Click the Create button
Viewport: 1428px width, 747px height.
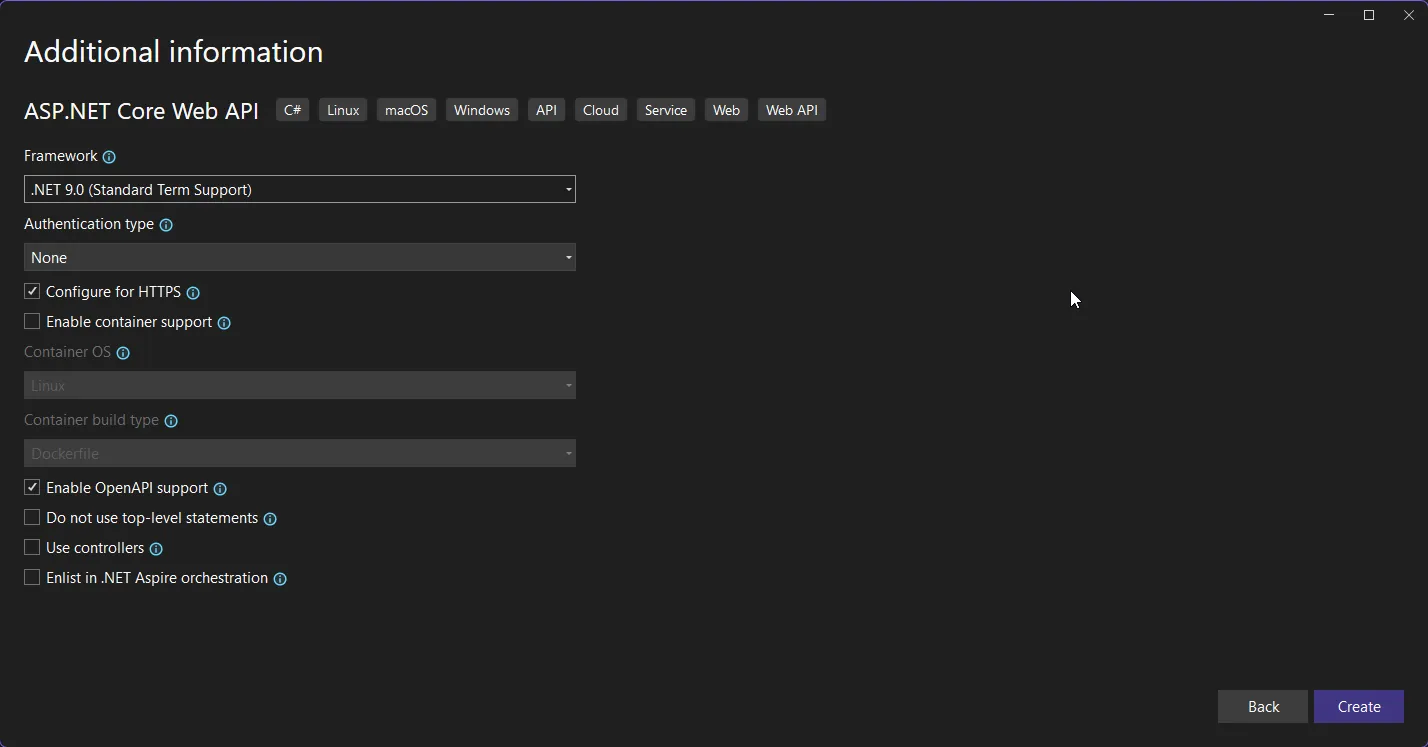(1358, 706)
